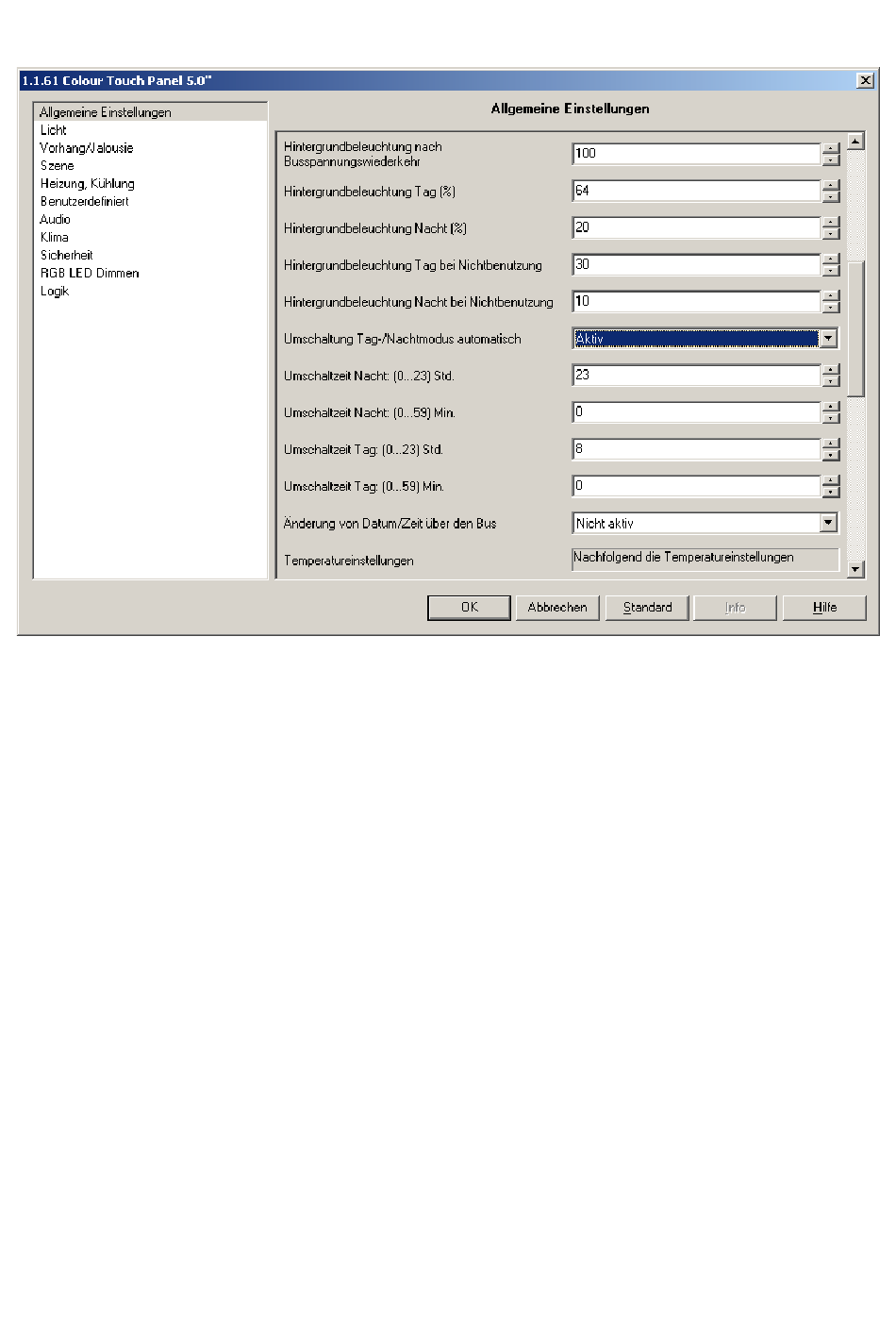Select the Szene entry
This screenshot has width=896, height=1340.
57,166
